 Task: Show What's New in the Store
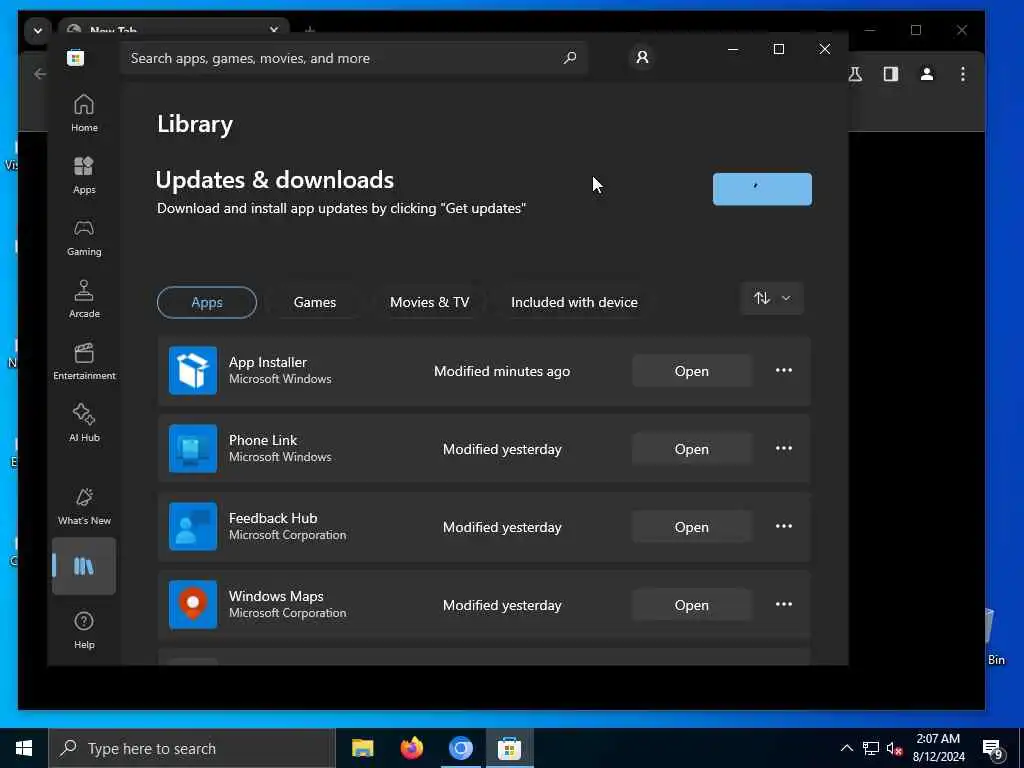[84, 506]
